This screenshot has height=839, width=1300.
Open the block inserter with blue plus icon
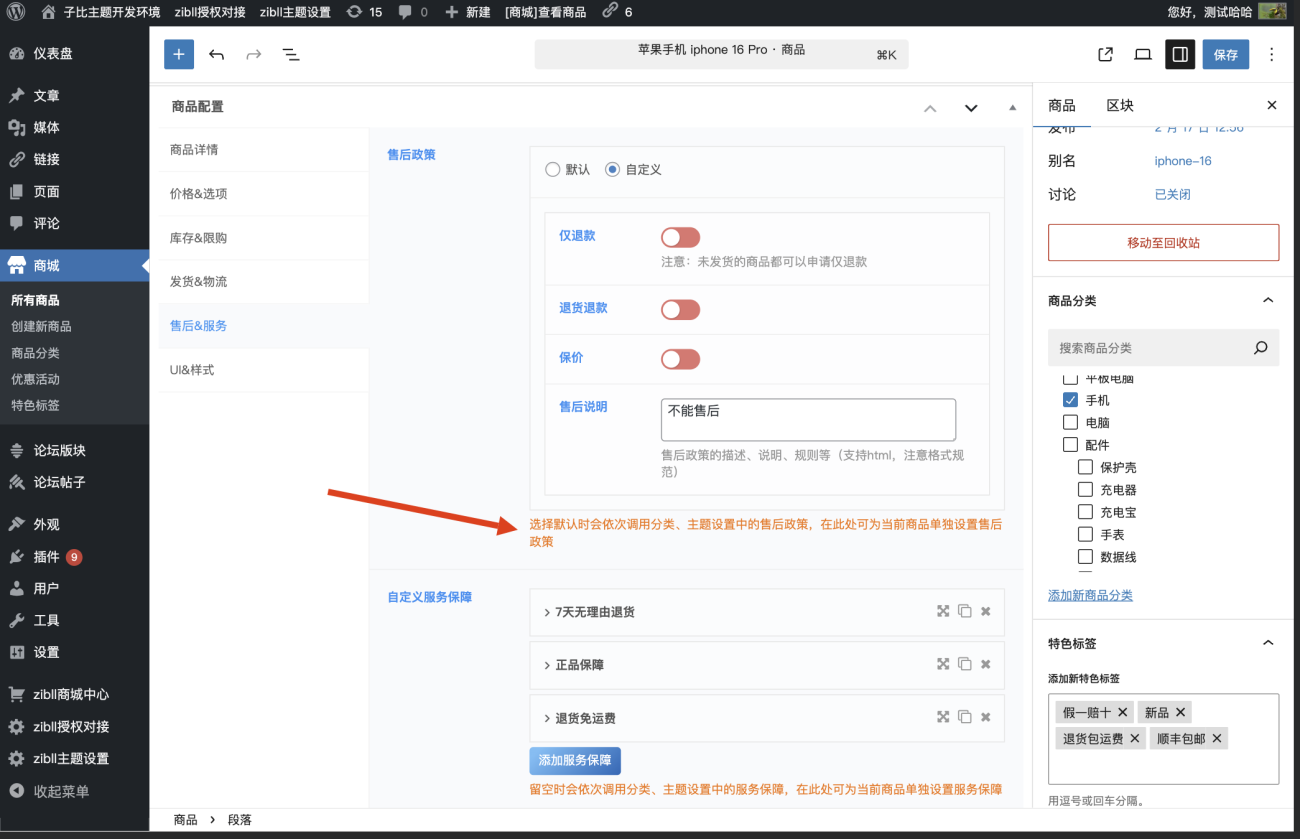click(178, 54)
